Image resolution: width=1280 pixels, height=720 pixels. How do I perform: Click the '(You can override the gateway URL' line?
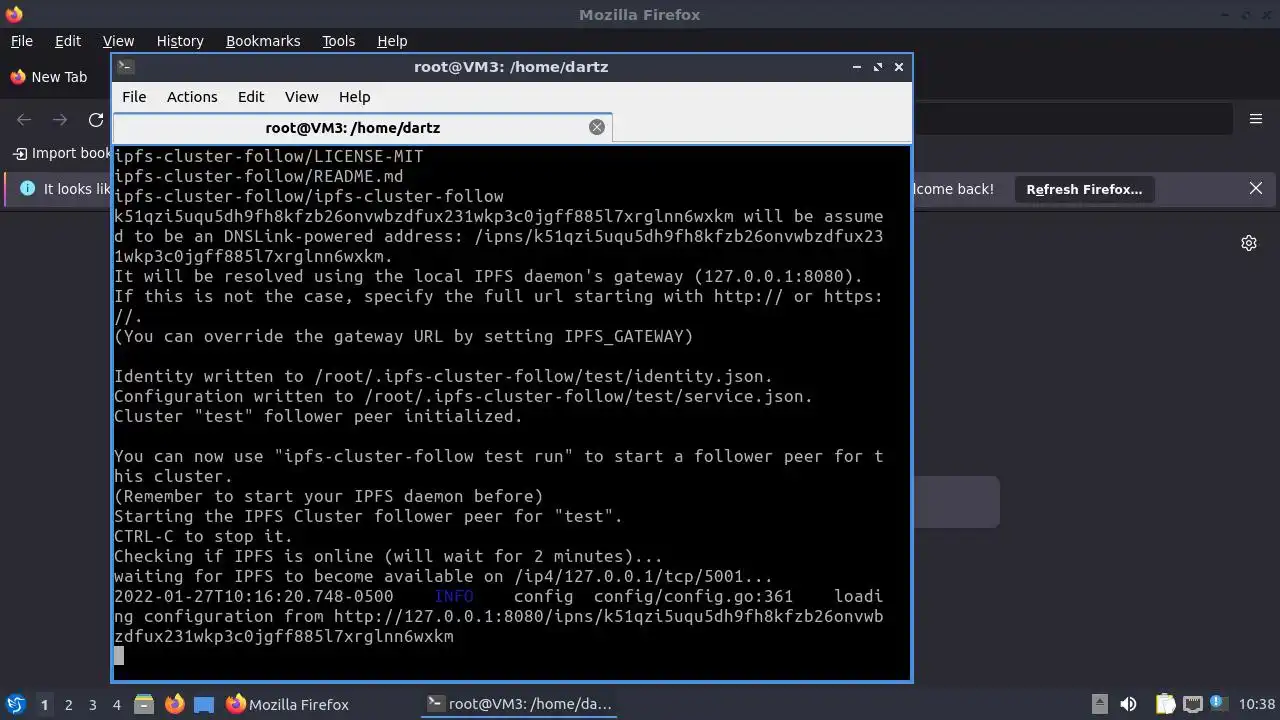pyautogui.click(x=404, y=336)
